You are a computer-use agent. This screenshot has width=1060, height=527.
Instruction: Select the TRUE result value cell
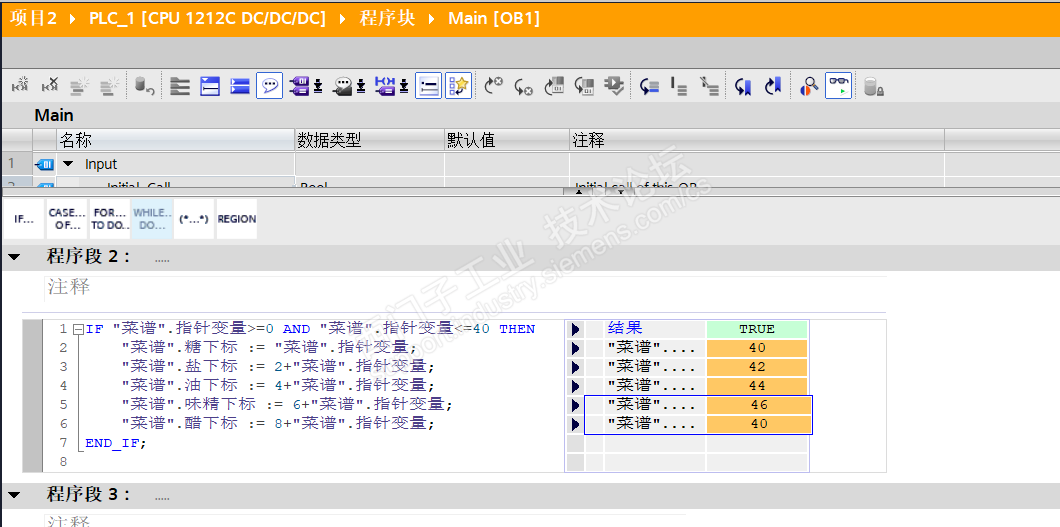757,329
